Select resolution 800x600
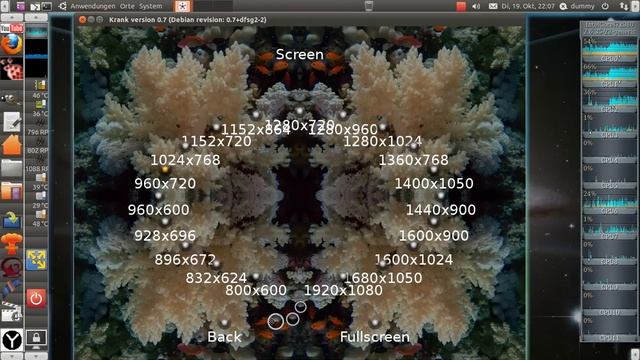 tap(256, 290)
